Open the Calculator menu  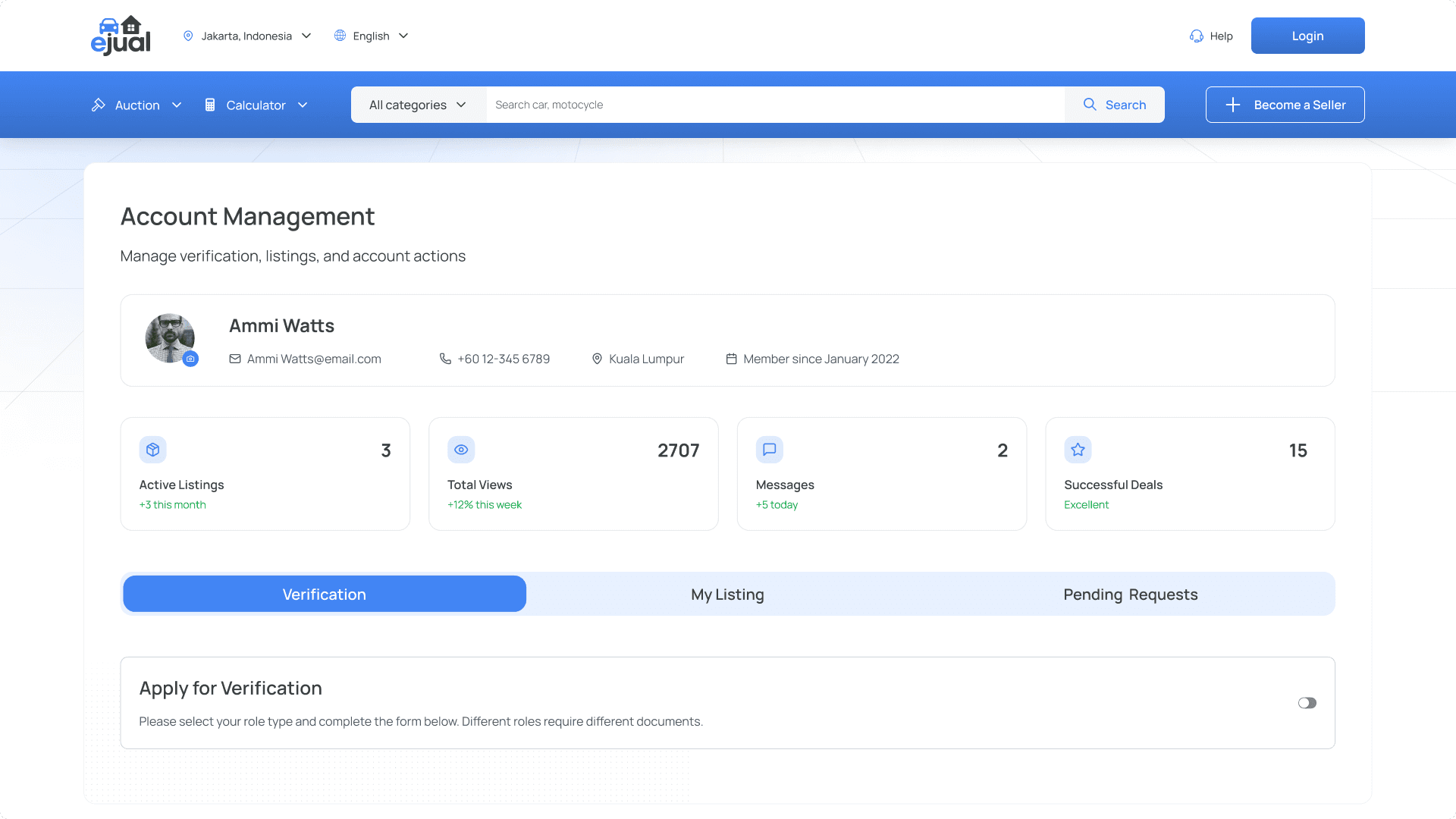pos(256,105)
